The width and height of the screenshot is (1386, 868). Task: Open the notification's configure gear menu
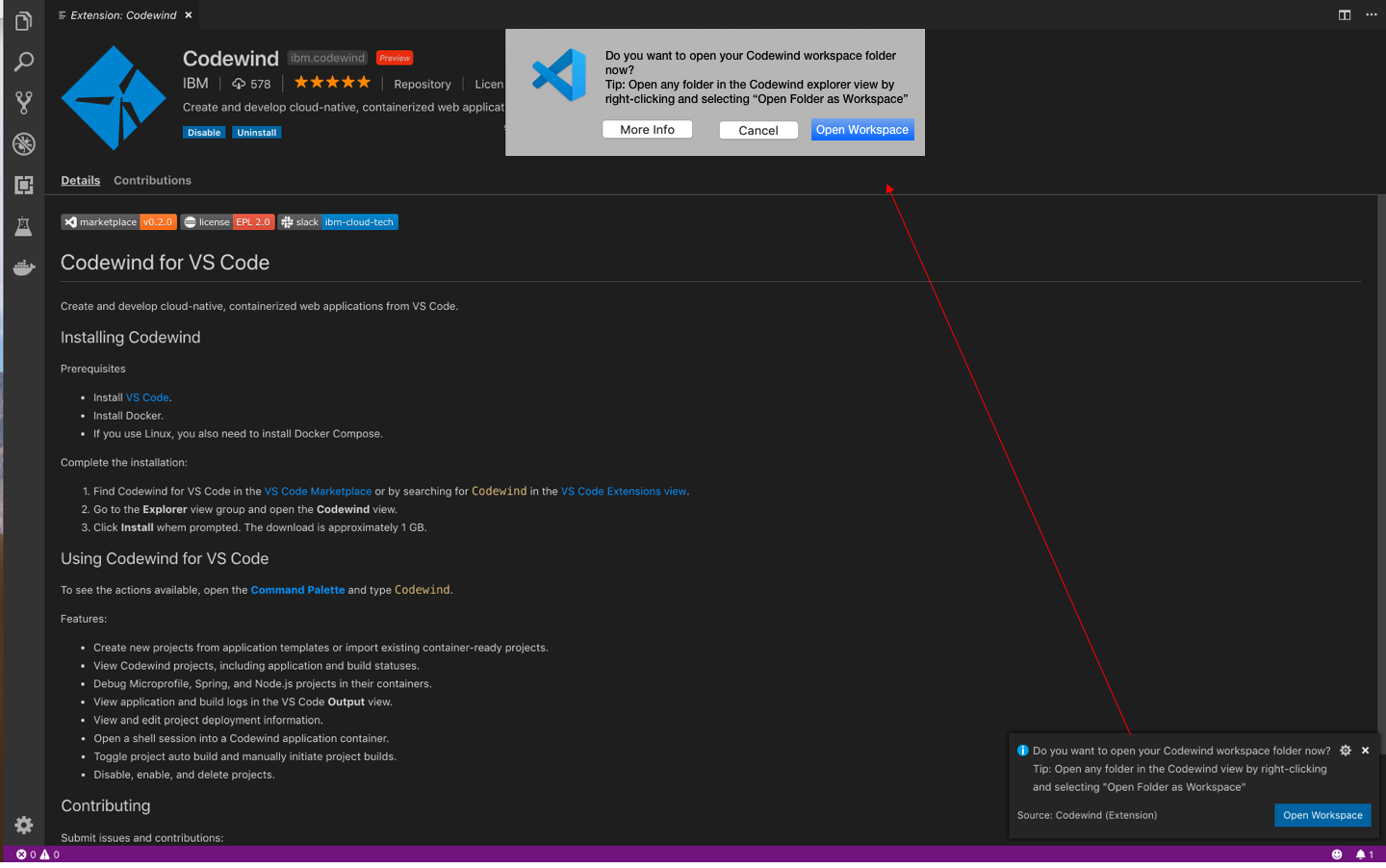(x=1345, y=750)
